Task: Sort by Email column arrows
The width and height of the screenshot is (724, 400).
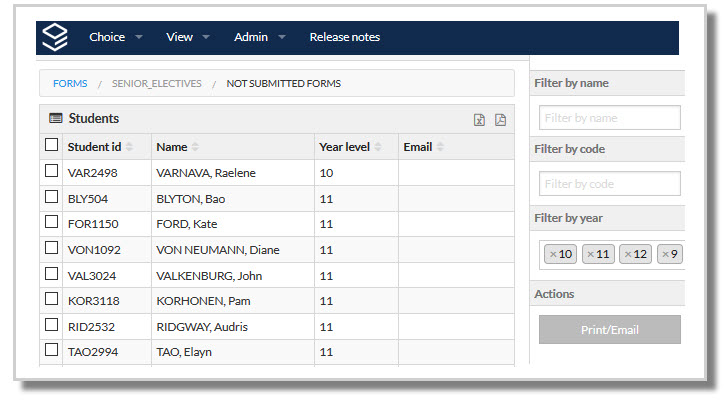Action: 440,147
